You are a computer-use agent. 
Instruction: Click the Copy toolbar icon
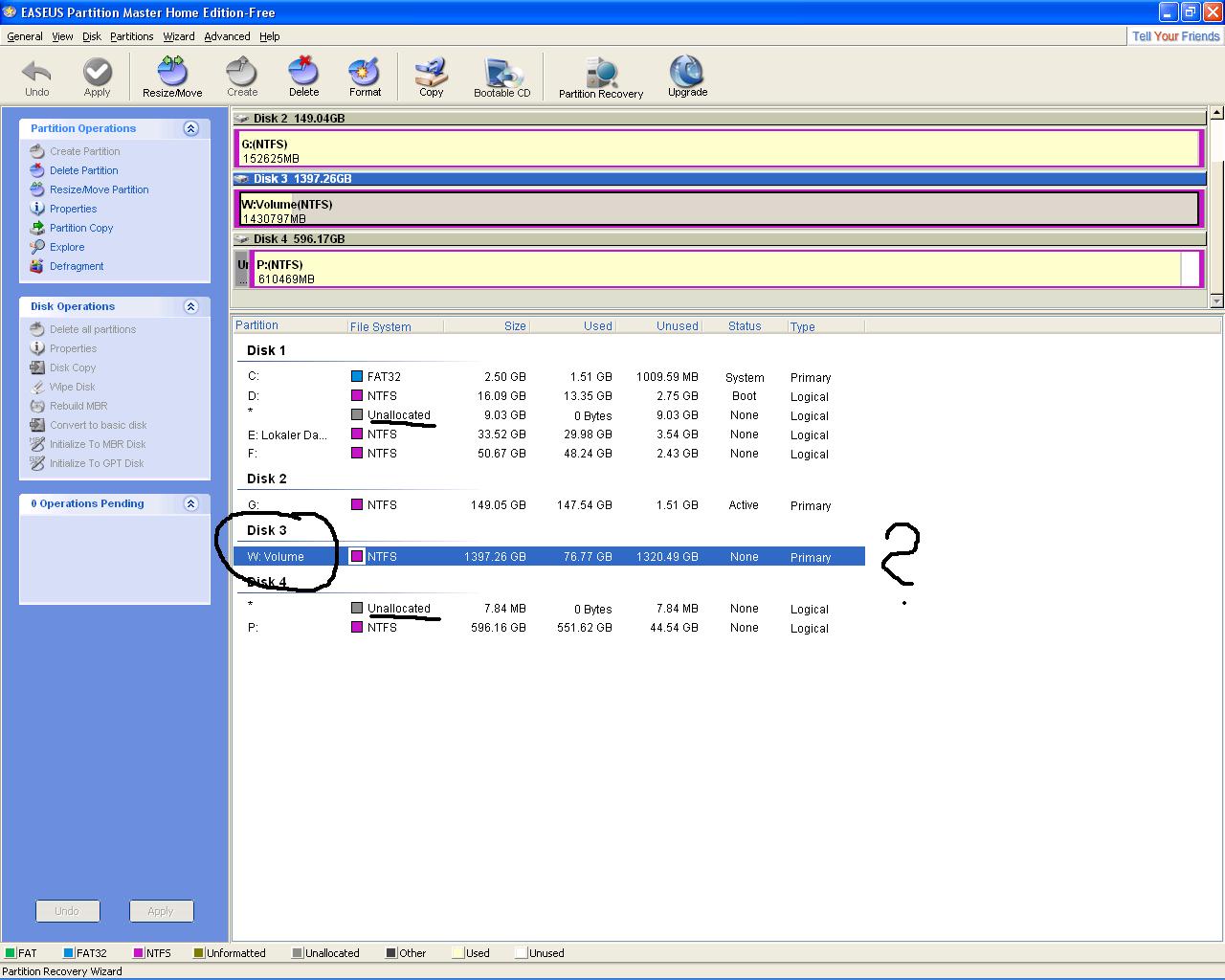pos(432,78)
